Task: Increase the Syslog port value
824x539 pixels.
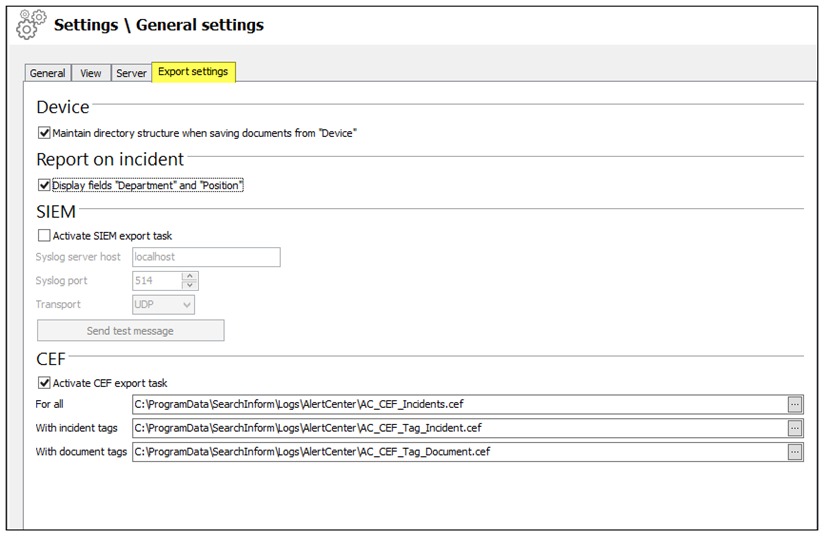Action: click(190, 276)
